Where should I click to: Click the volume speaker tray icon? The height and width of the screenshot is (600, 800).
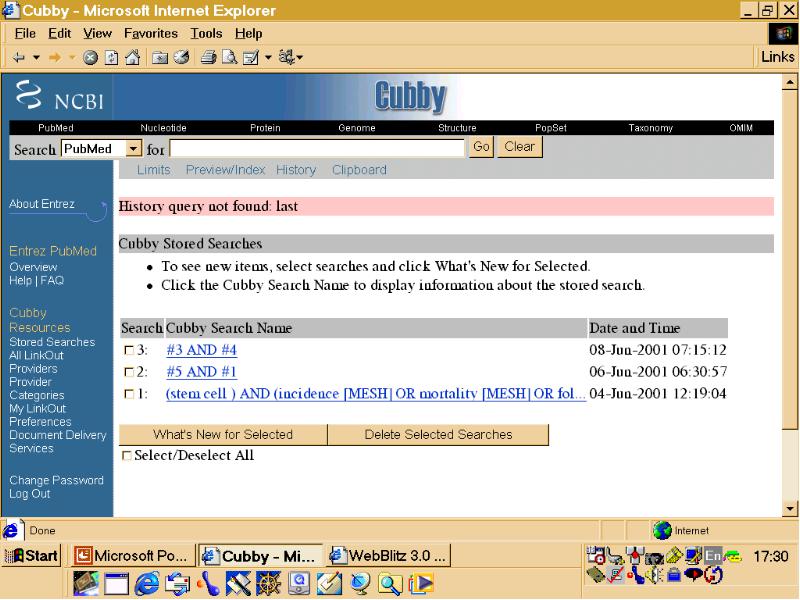click(x=654, y=576)
